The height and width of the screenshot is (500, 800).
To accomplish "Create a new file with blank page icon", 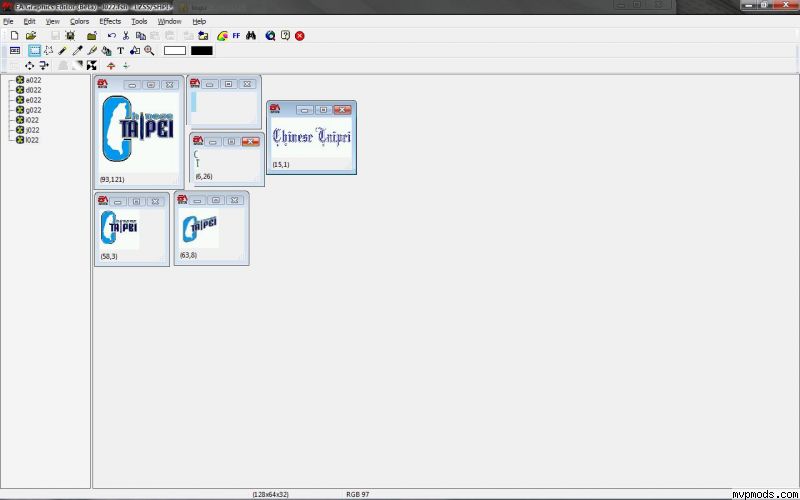I will (15, 36).
